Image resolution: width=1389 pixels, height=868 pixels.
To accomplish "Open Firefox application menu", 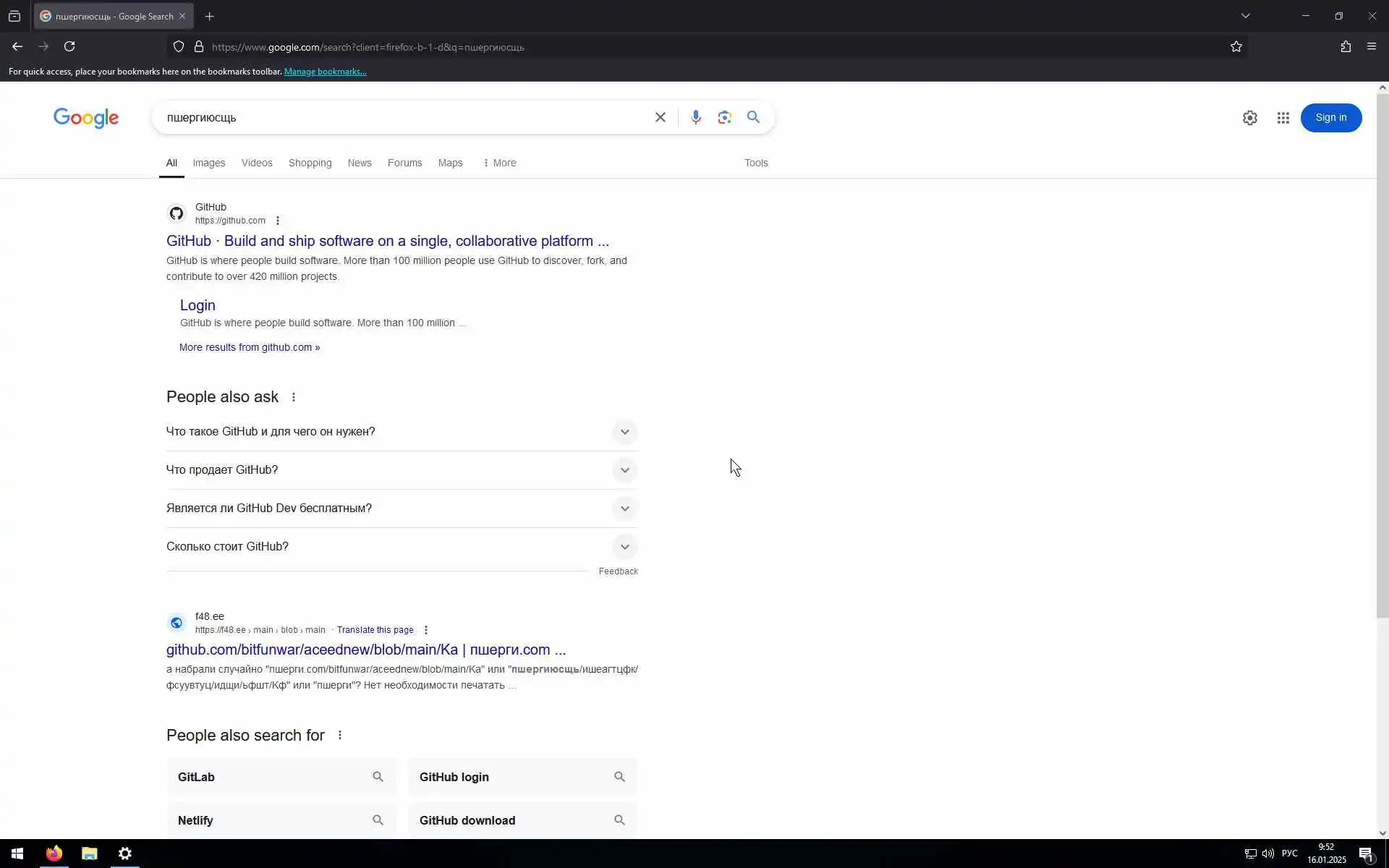I will pyautogui.click(x=1371, y=47).
